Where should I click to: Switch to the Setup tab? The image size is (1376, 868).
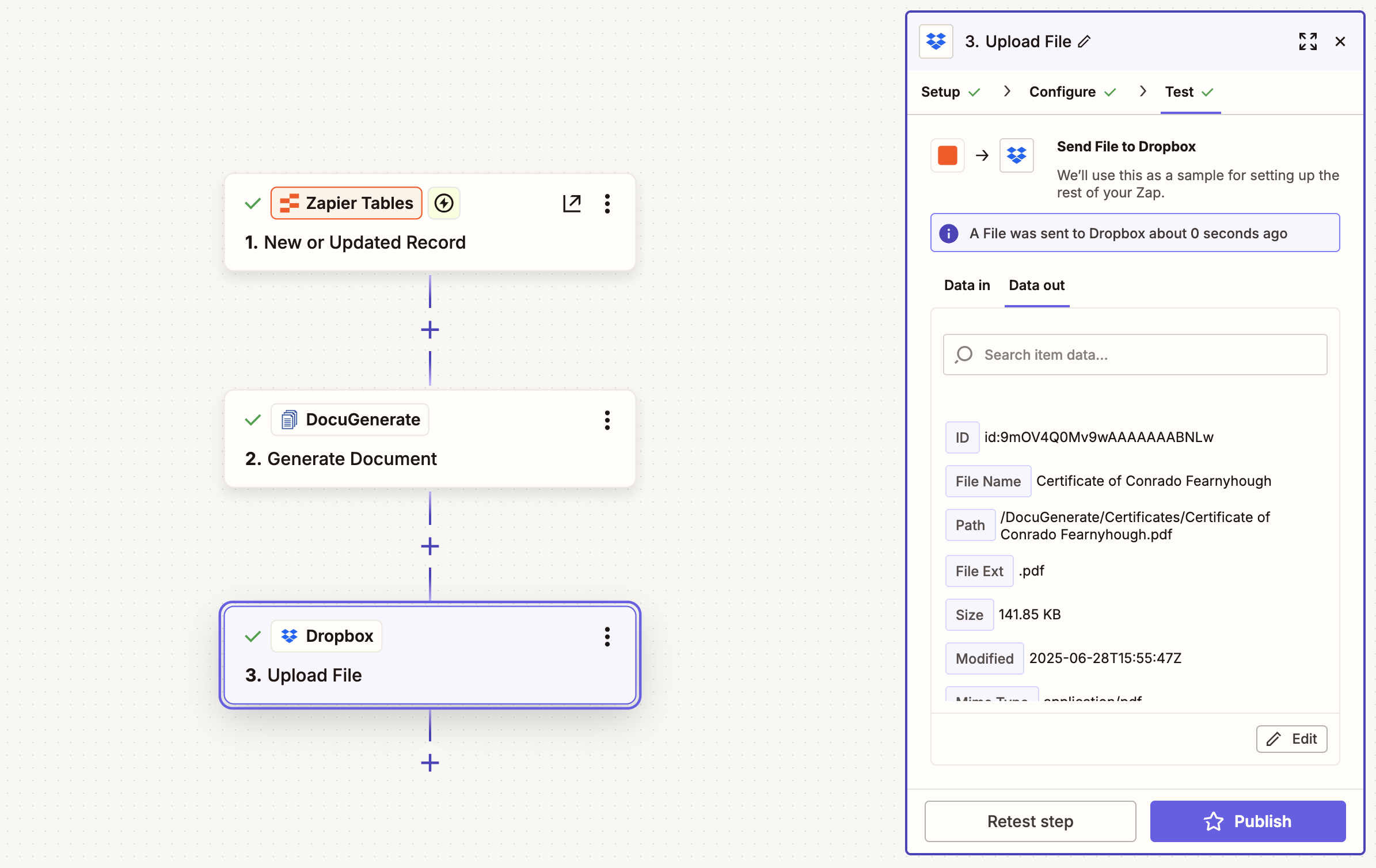[950, 92]
